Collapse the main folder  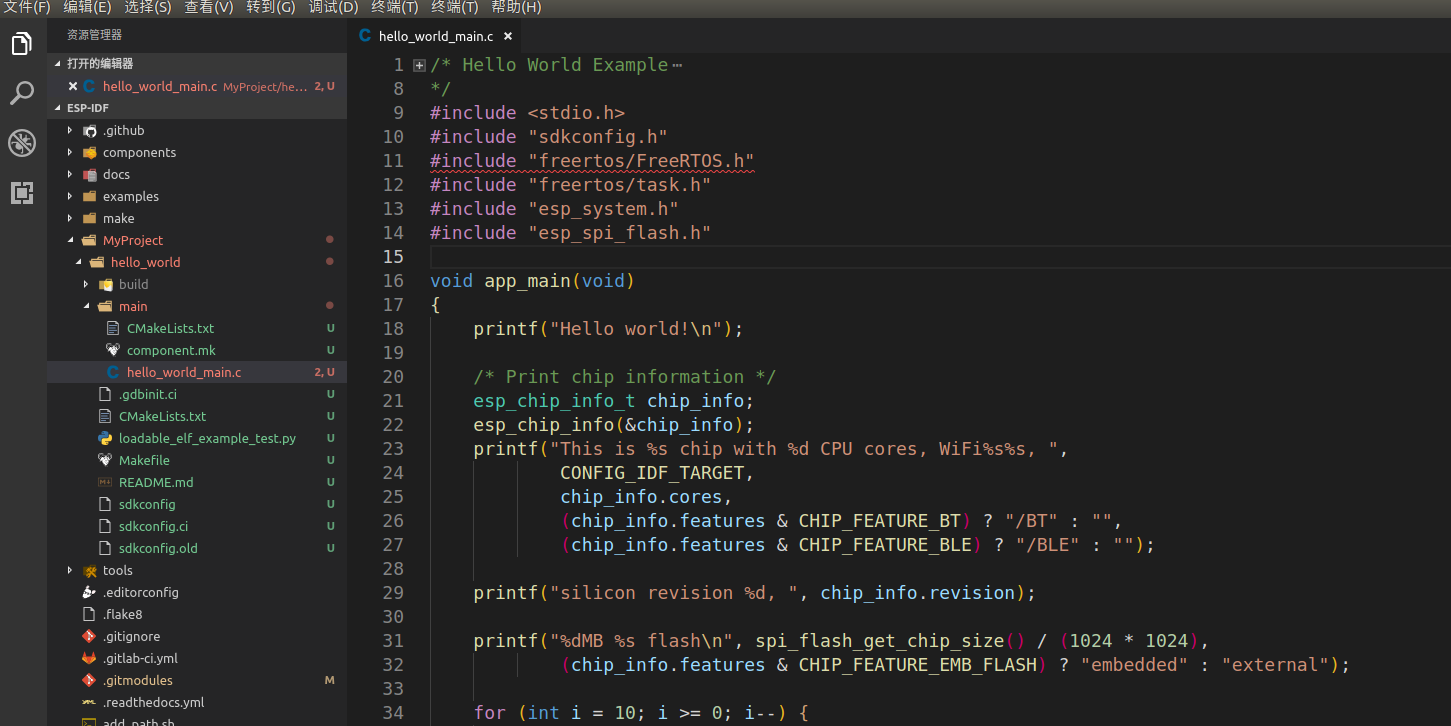86,307
